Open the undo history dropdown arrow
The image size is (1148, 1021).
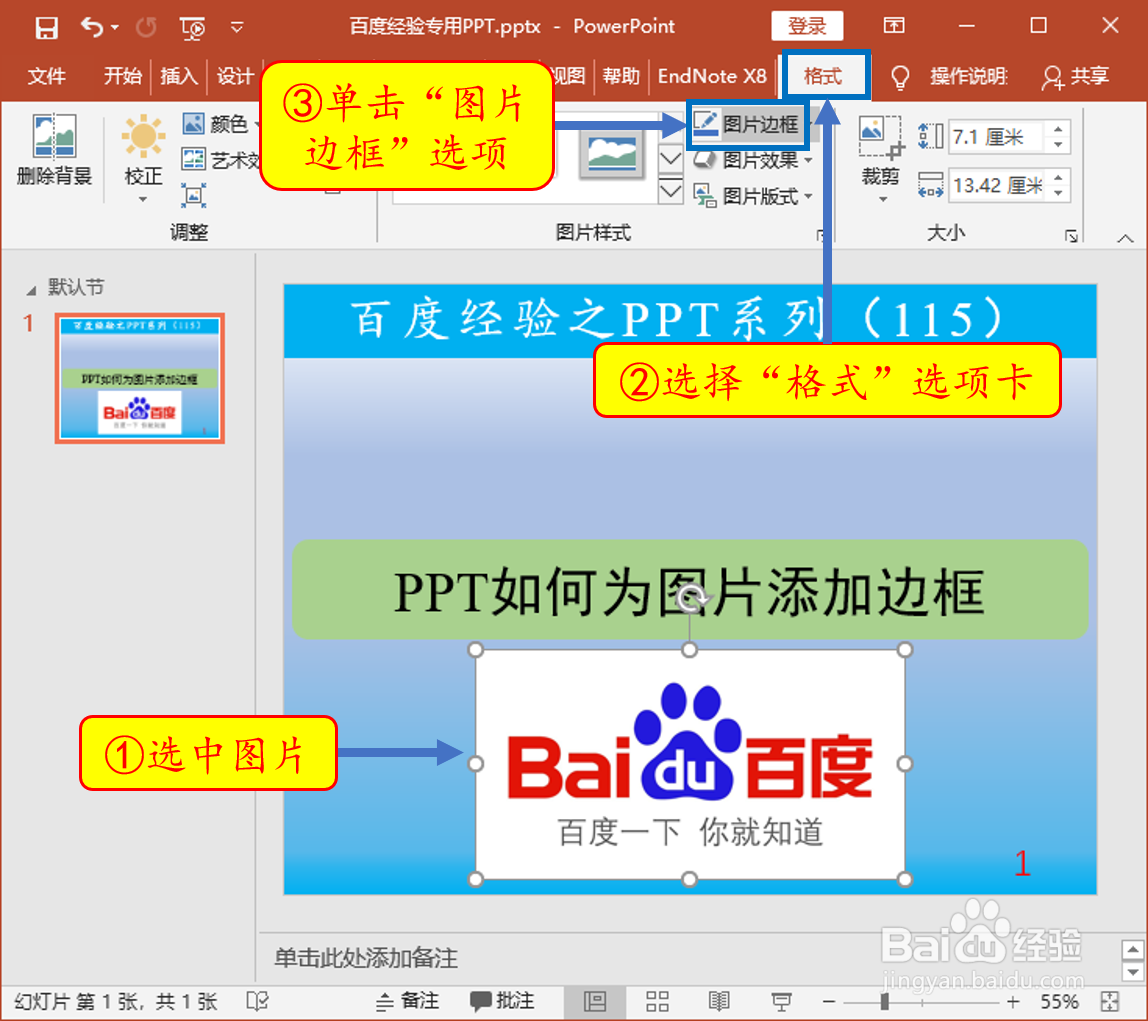115,28
